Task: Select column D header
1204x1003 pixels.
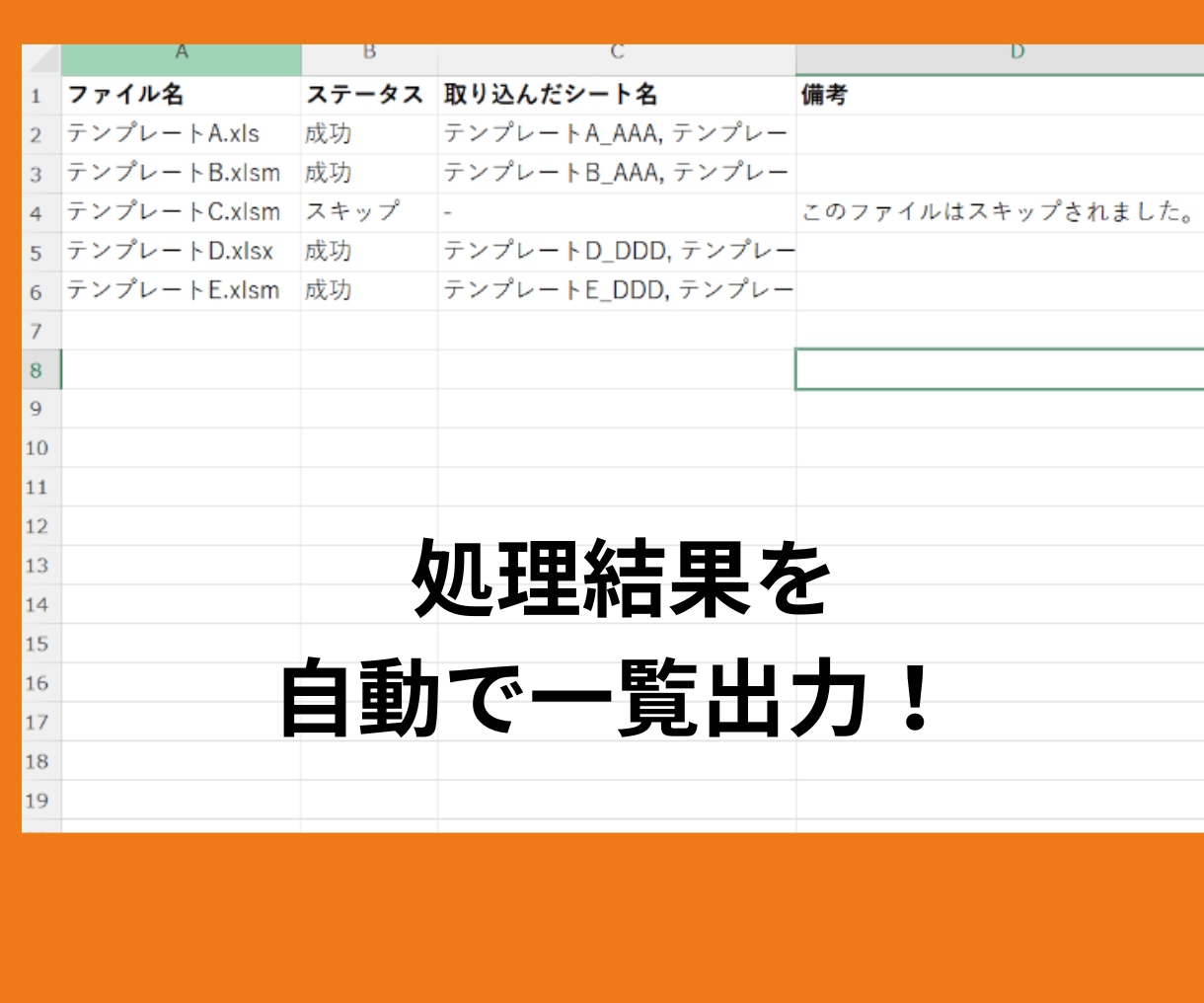Action: click(x=1000, y=59)
